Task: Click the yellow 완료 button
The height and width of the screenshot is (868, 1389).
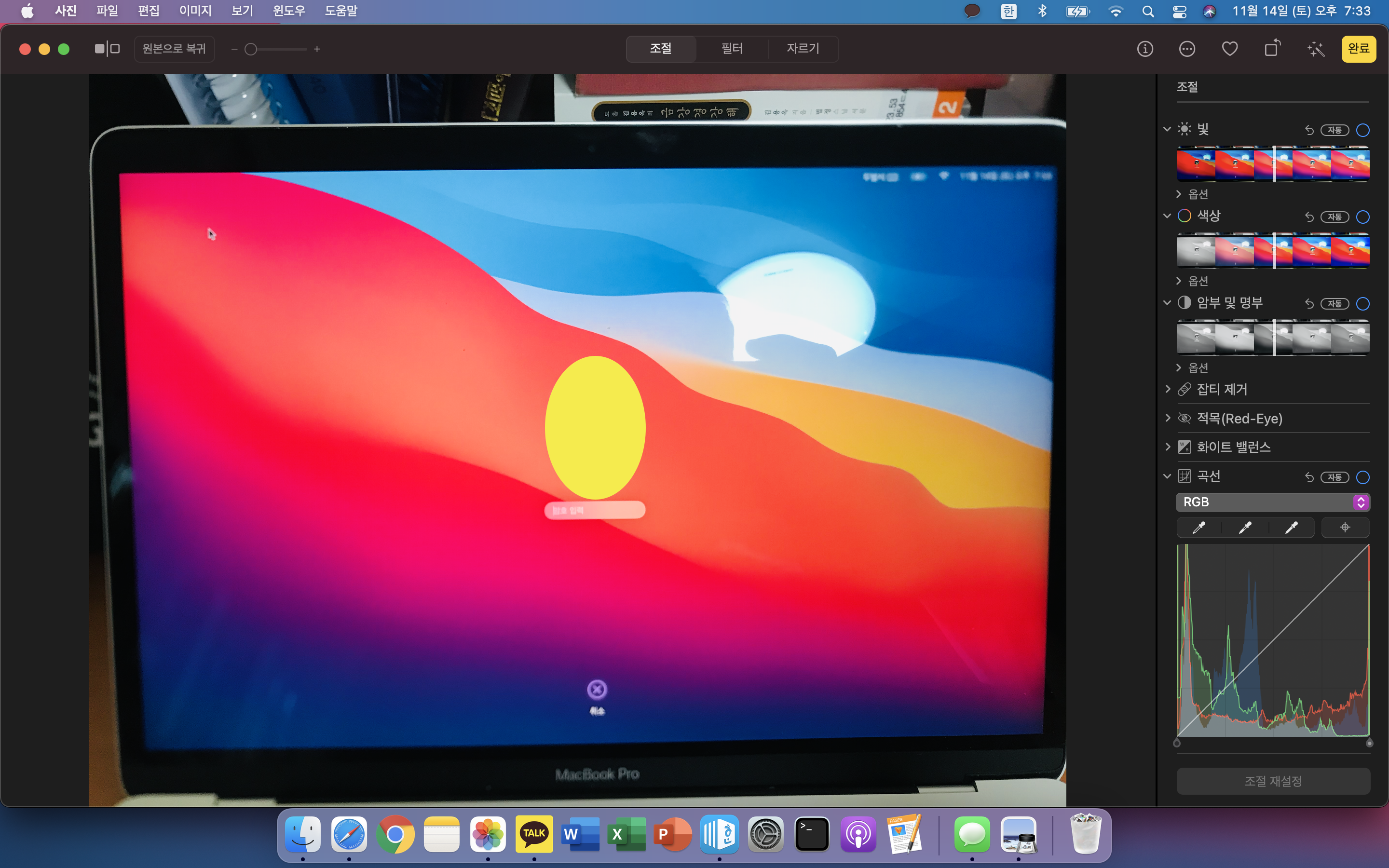Action: [x=1358, y=49]
